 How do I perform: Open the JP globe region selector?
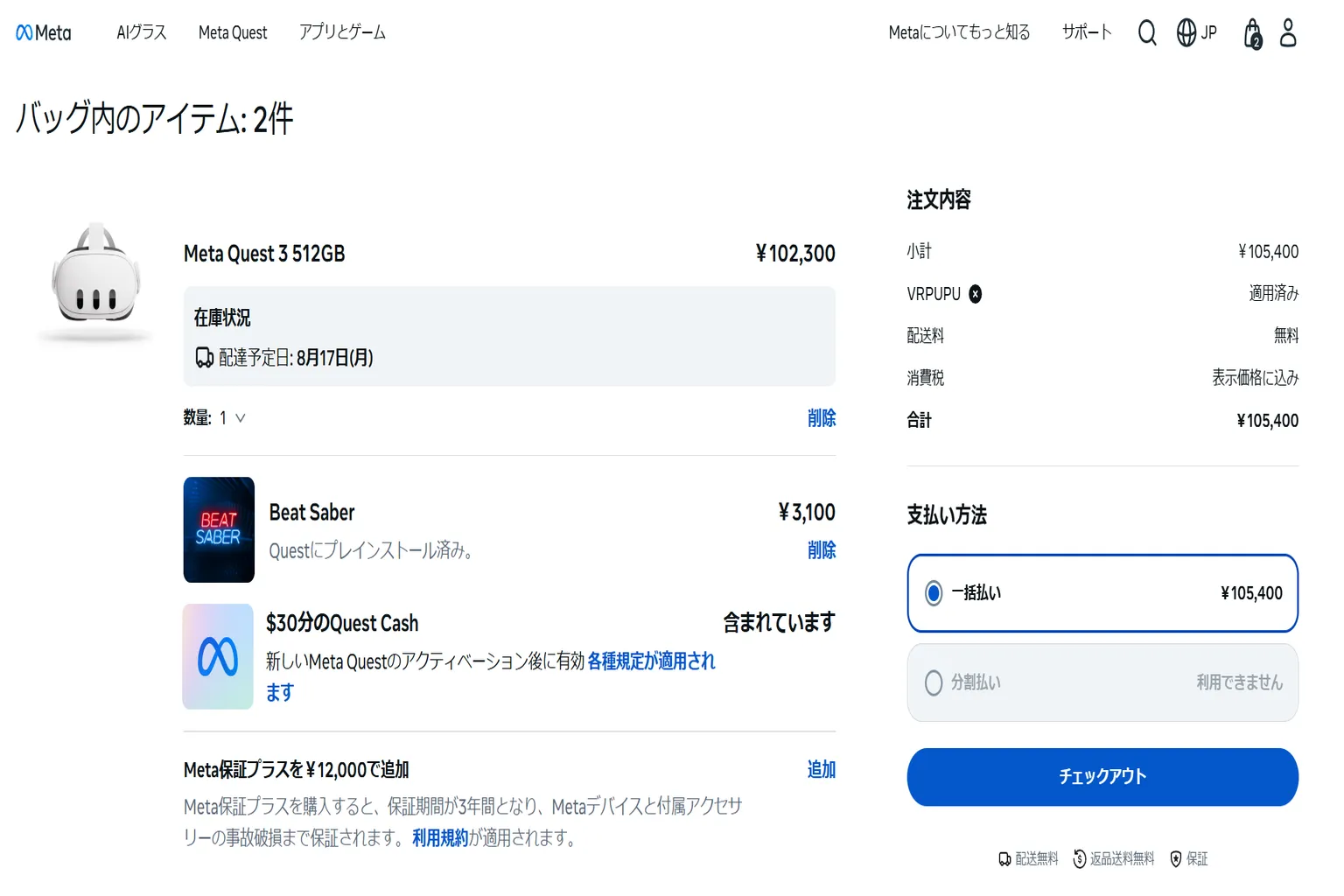1196,33
